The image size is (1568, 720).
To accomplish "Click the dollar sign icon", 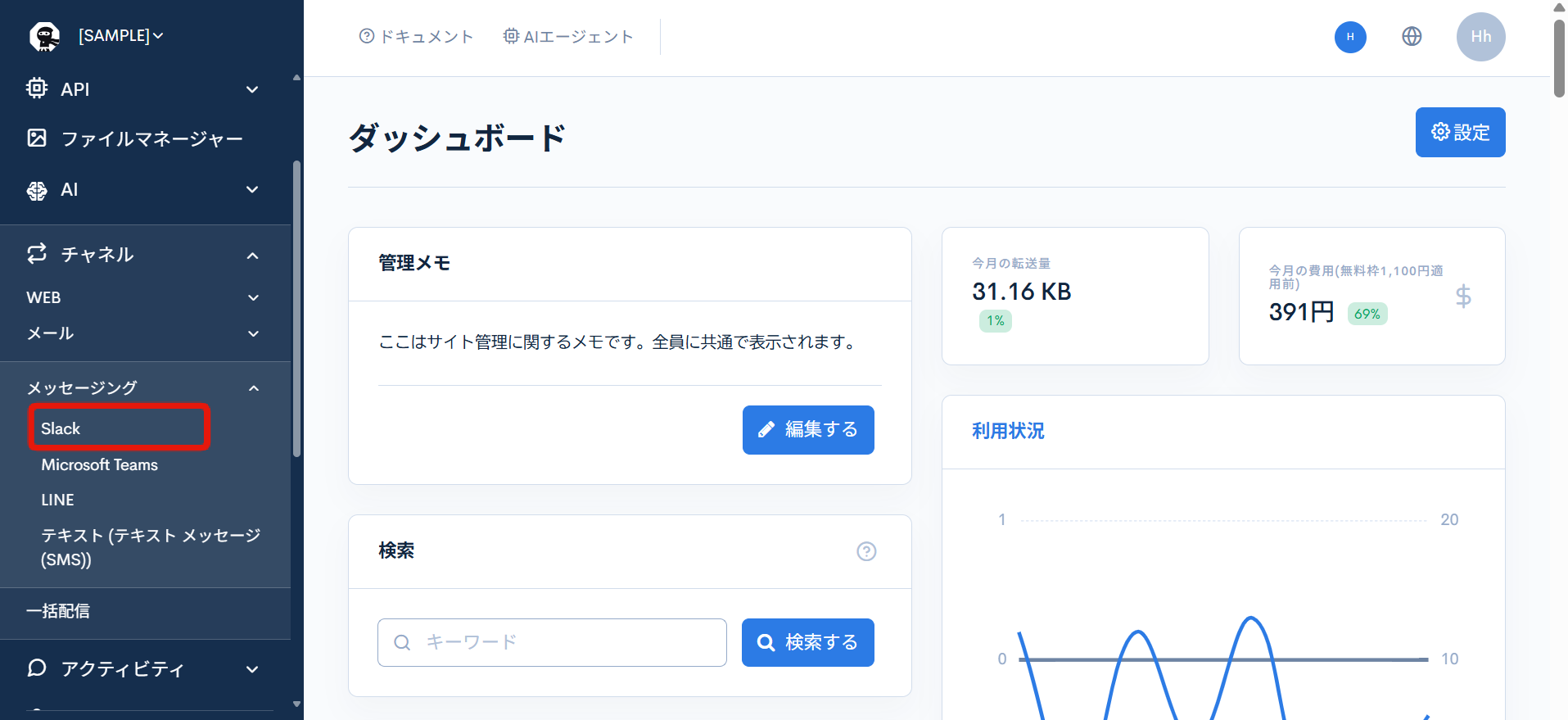I will pos(1463,296).
